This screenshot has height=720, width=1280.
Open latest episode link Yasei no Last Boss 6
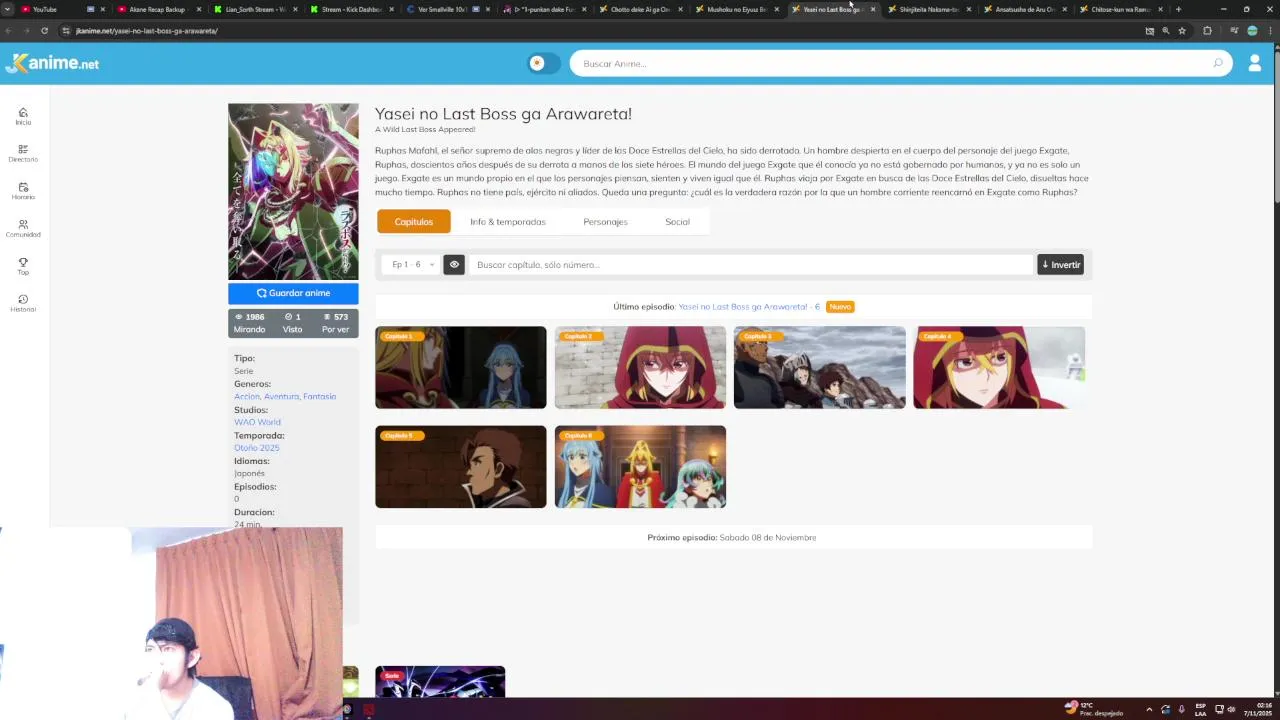749,307
